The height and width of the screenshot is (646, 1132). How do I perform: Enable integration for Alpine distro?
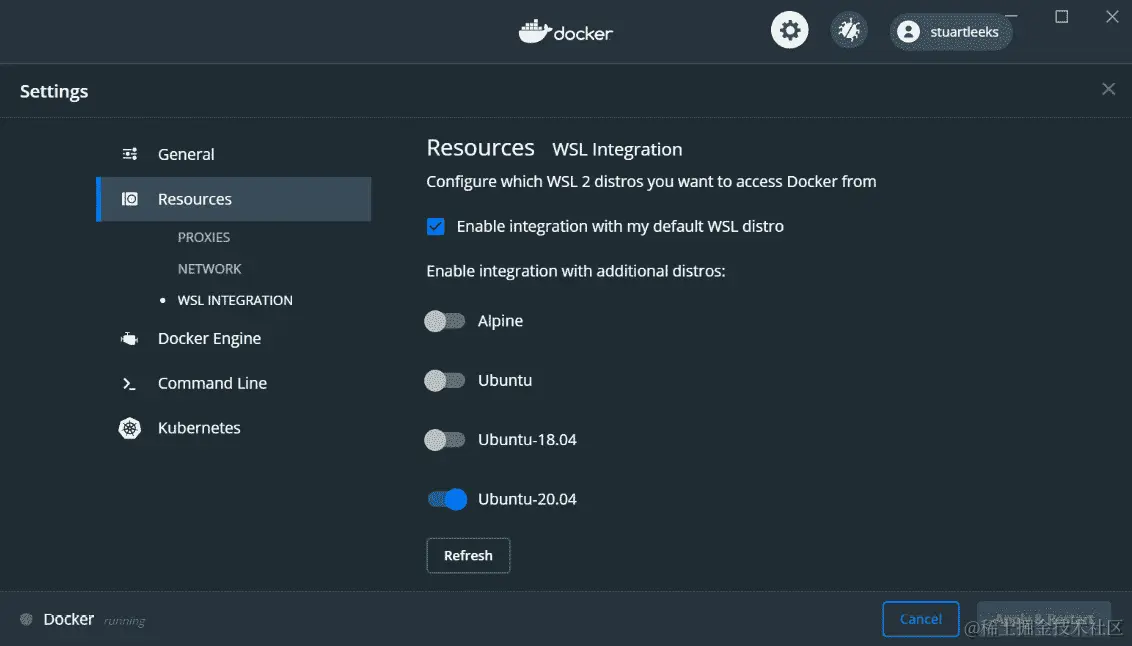[x=445, y=321]
